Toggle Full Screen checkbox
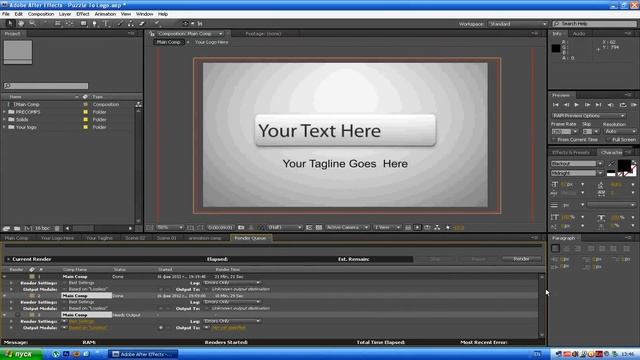The image size is (640, 360). (x=608, y=140)
